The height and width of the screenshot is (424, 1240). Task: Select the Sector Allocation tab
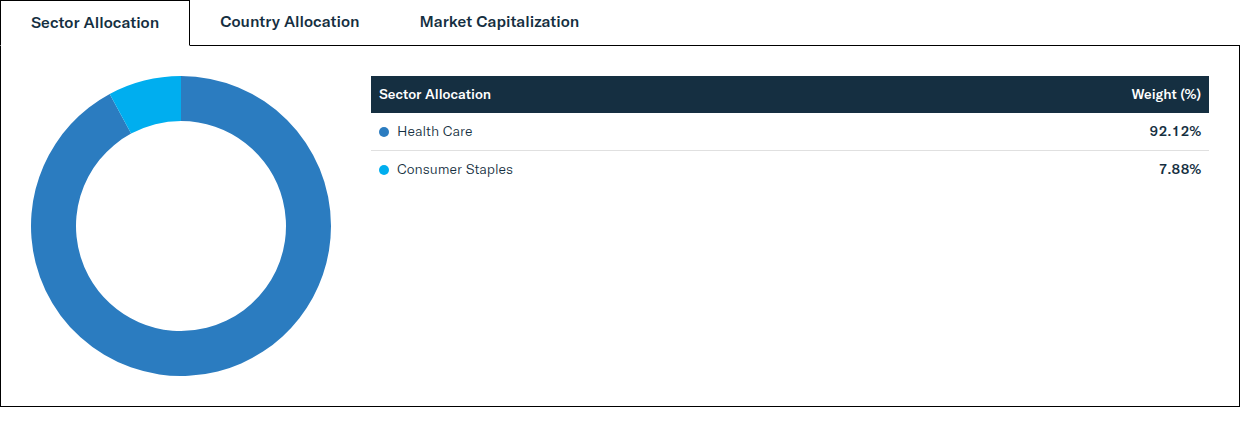coord(95,23)
